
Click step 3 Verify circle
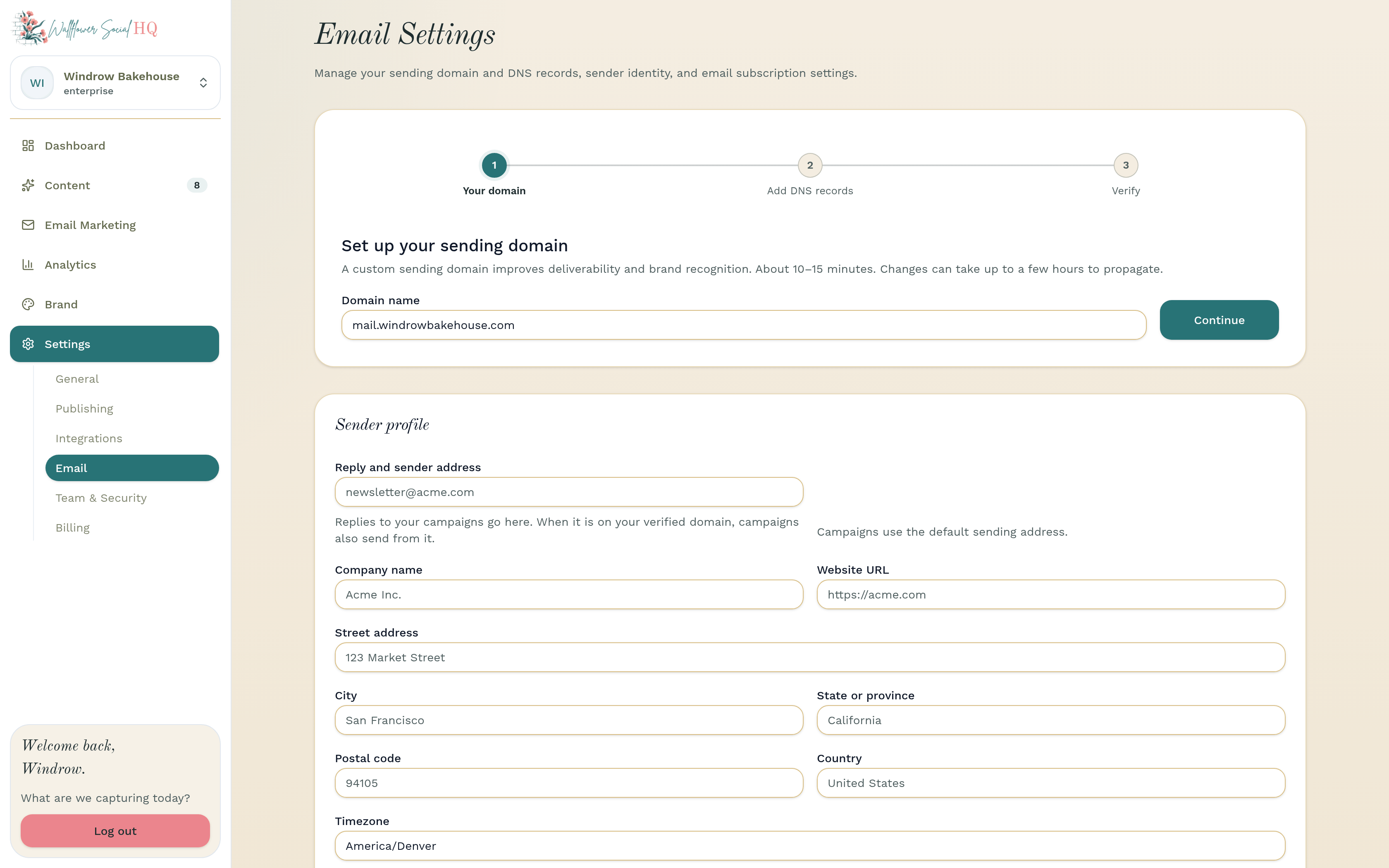(x=1126, y=165)
